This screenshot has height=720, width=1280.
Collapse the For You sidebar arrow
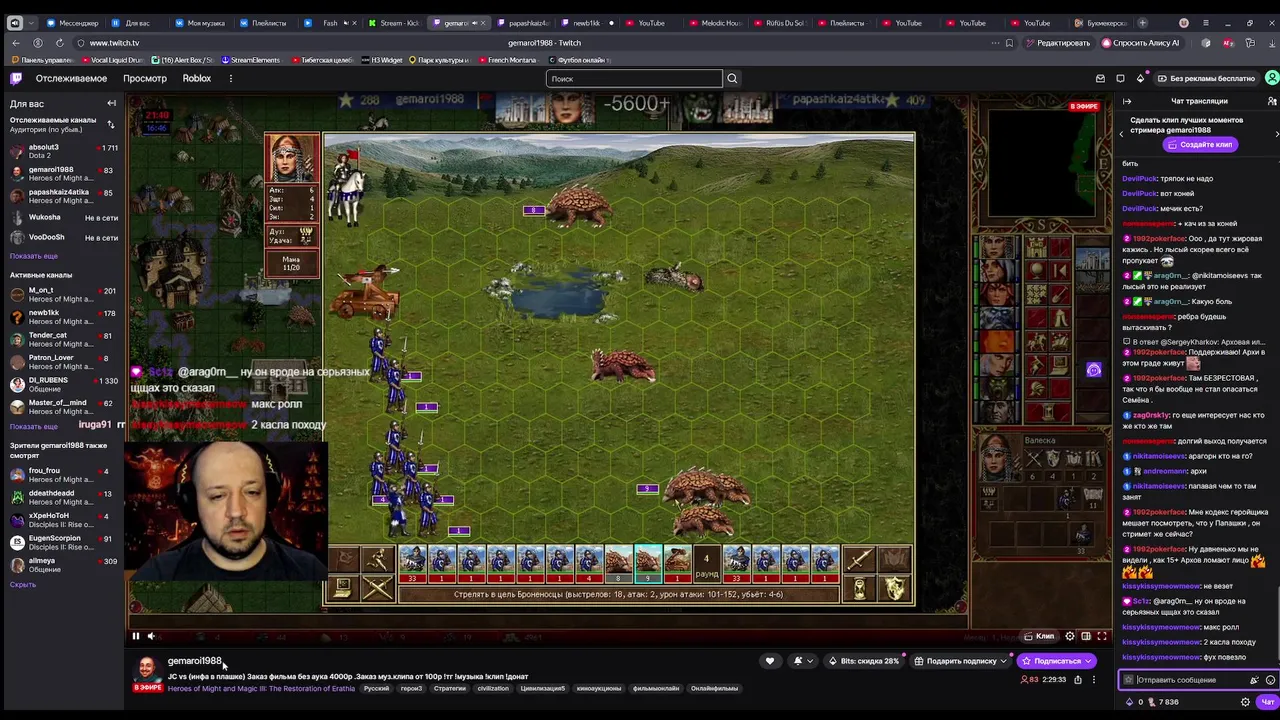pos(111,103)
